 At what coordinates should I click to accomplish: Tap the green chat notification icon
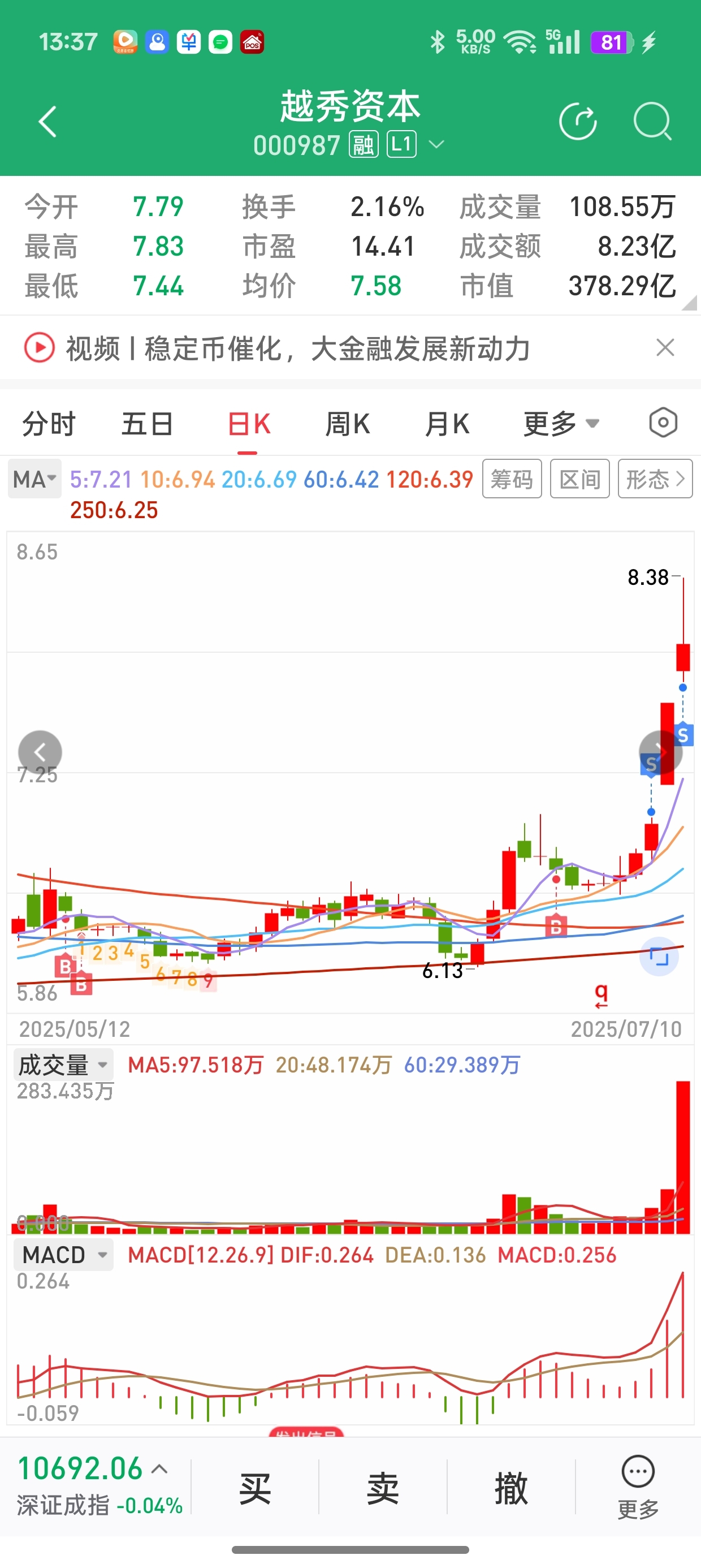pos(220,42)
